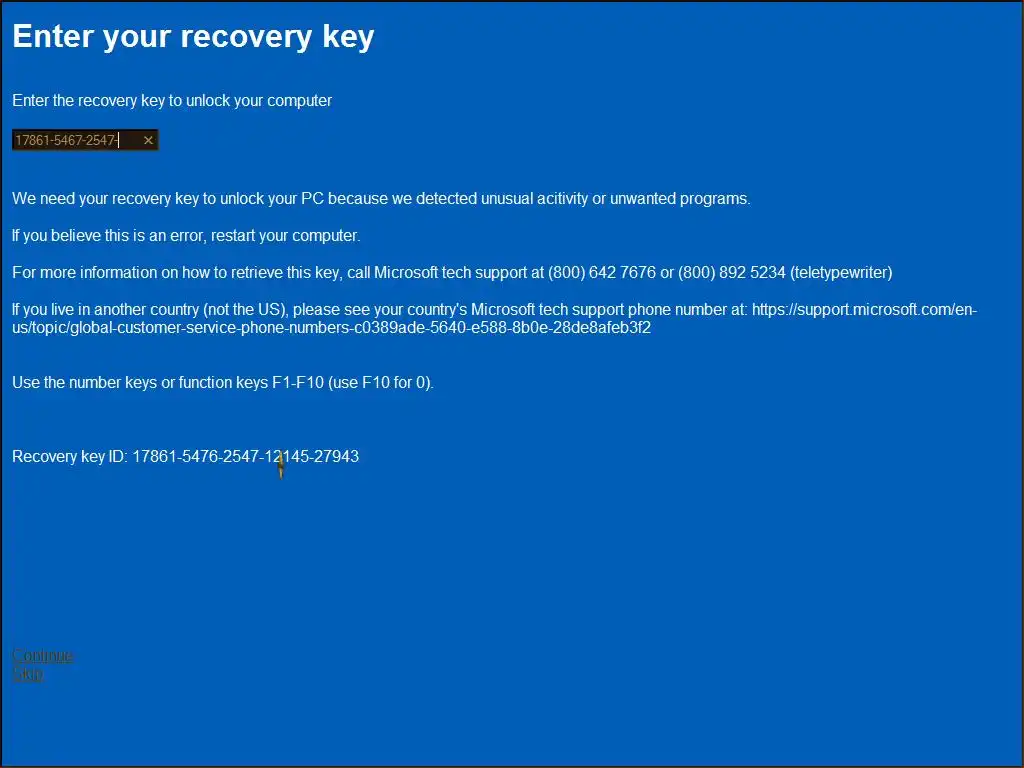Click the 'F1-F10' text in the hint
This screenshot has height=768, width=1024.
pos(298,383)
